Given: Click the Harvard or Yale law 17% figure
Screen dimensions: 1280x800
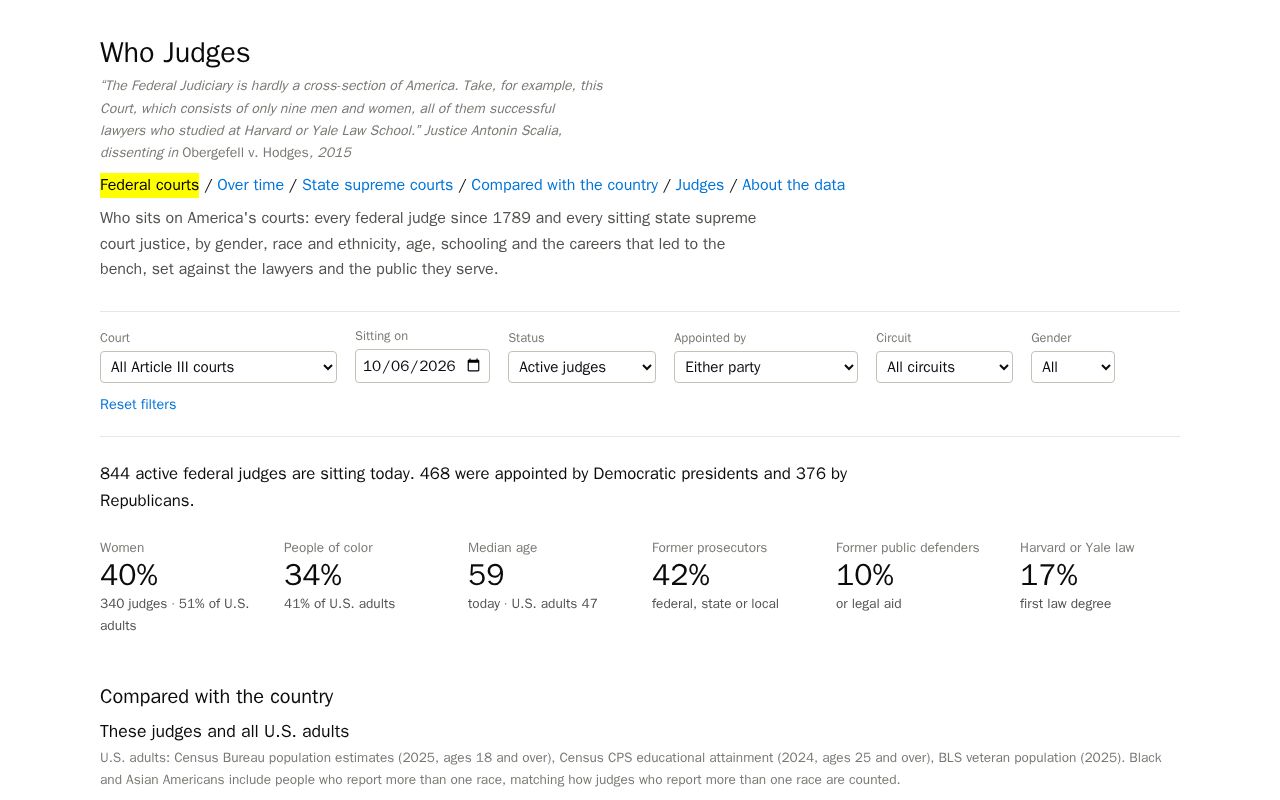Looking at the screenshot, I should point(1049,575).
